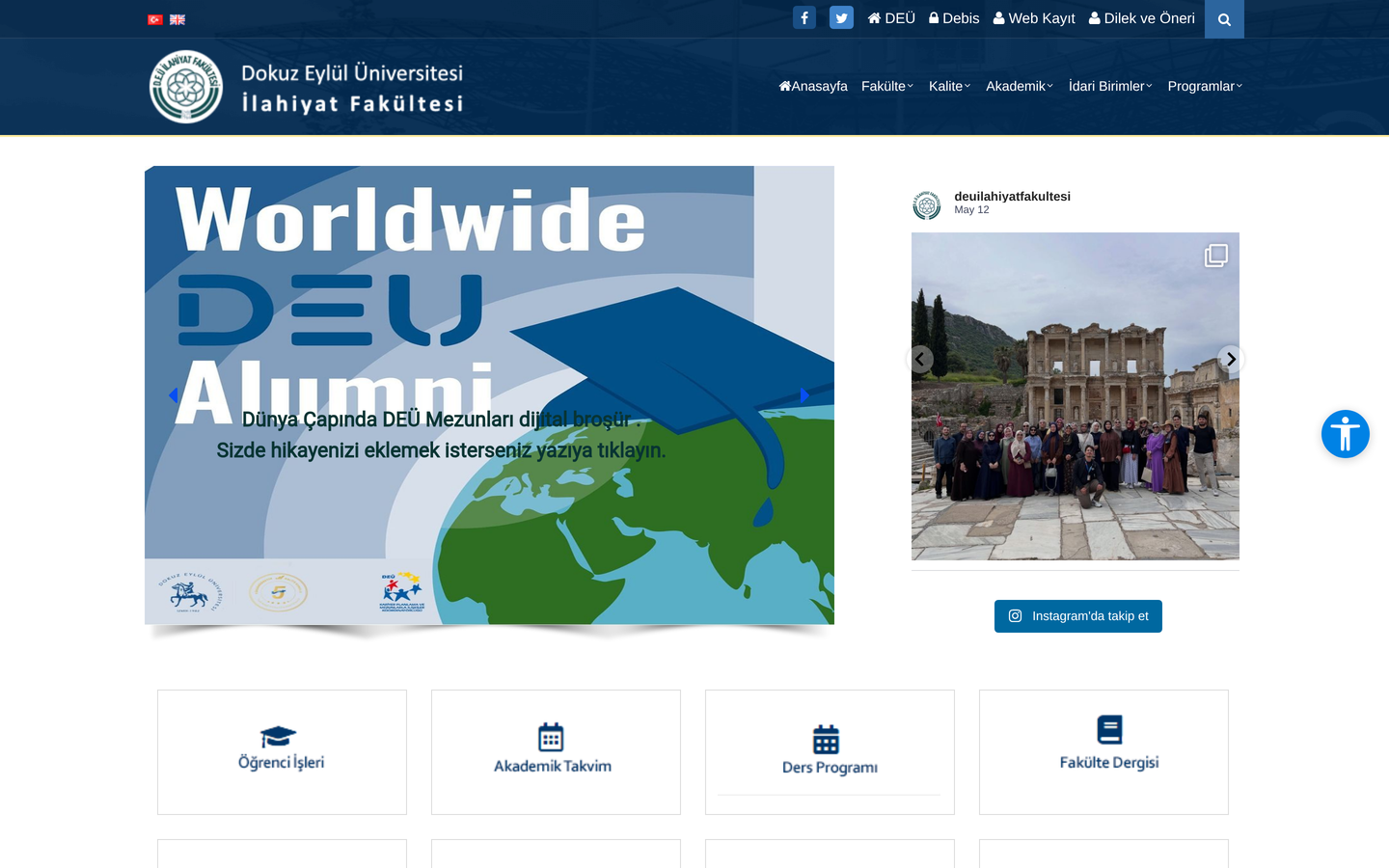Expand the Fakülte dropdown menu
This screenshot has height=868, width=1389.
887,86
